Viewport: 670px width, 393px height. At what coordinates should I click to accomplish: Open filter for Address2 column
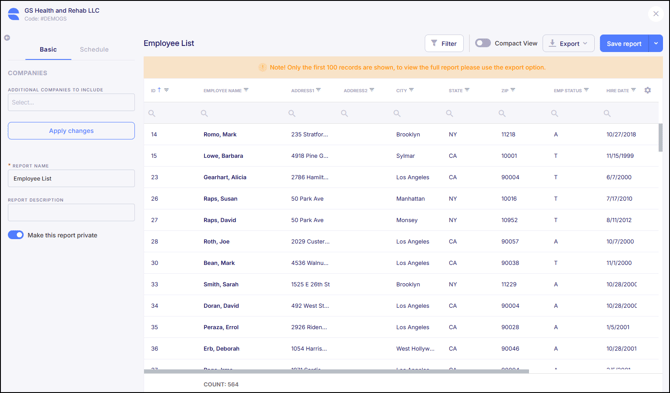(x=372, y=90)
